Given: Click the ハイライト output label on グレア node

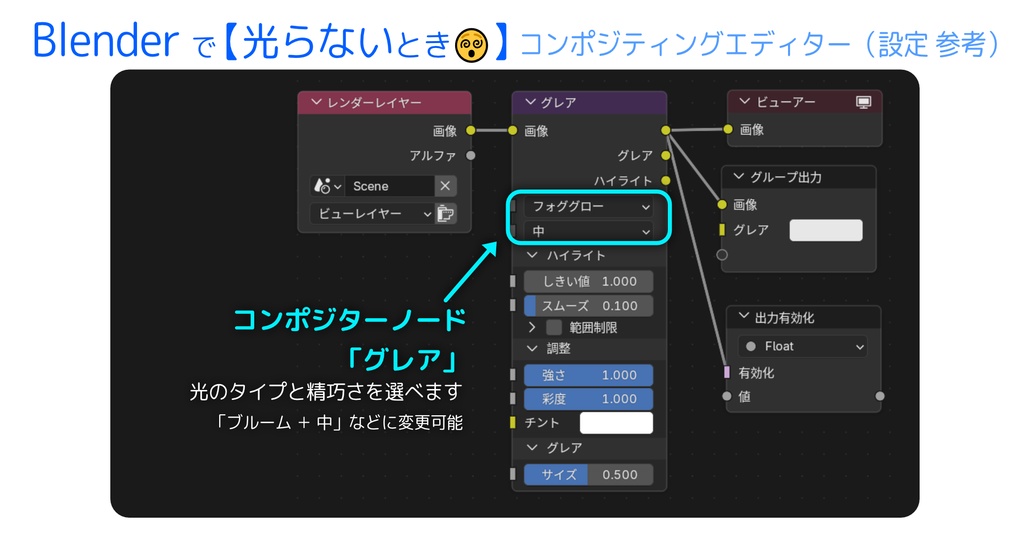Looking at the screenshot, I should (x=623, y=181).
